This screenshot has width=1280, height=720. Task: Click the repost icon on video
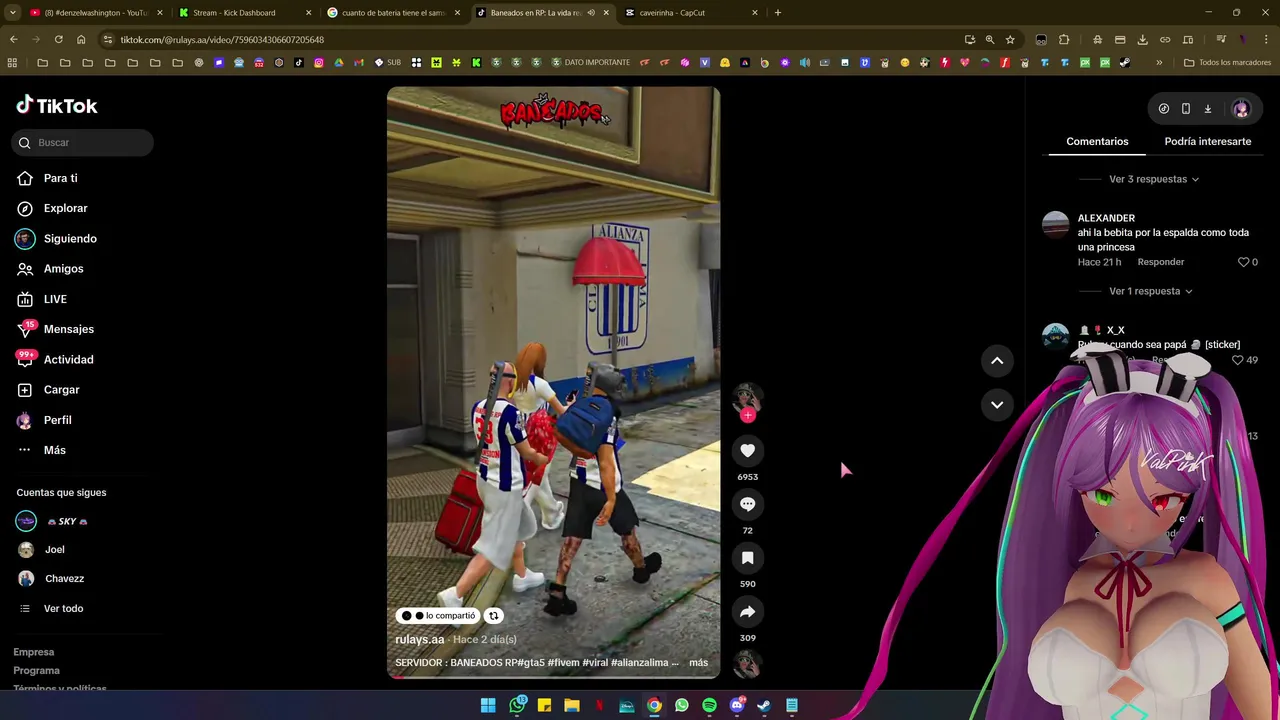point(493,616)
